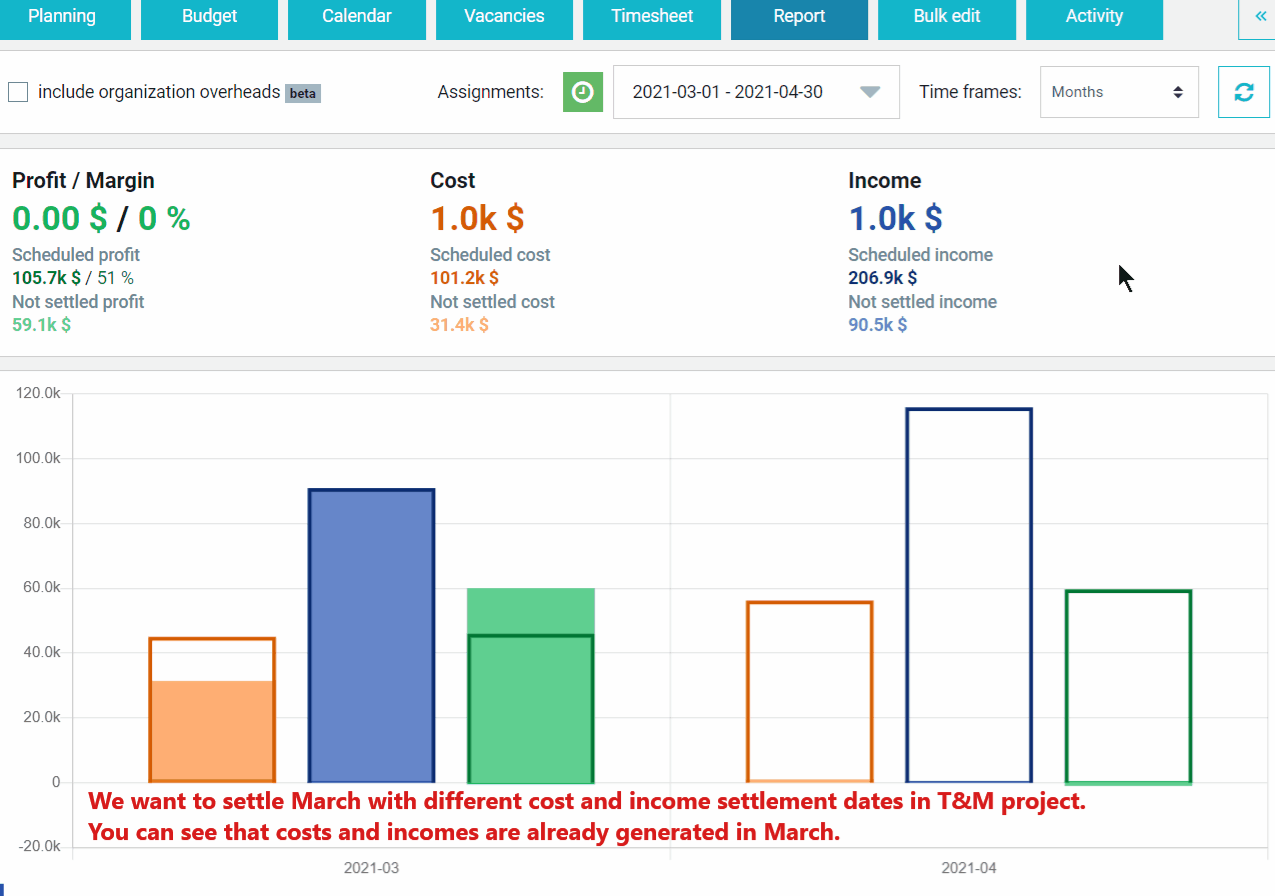Click the refresh report icon button
This screenshot has width=1275, height=896.
click(1243, 92)
